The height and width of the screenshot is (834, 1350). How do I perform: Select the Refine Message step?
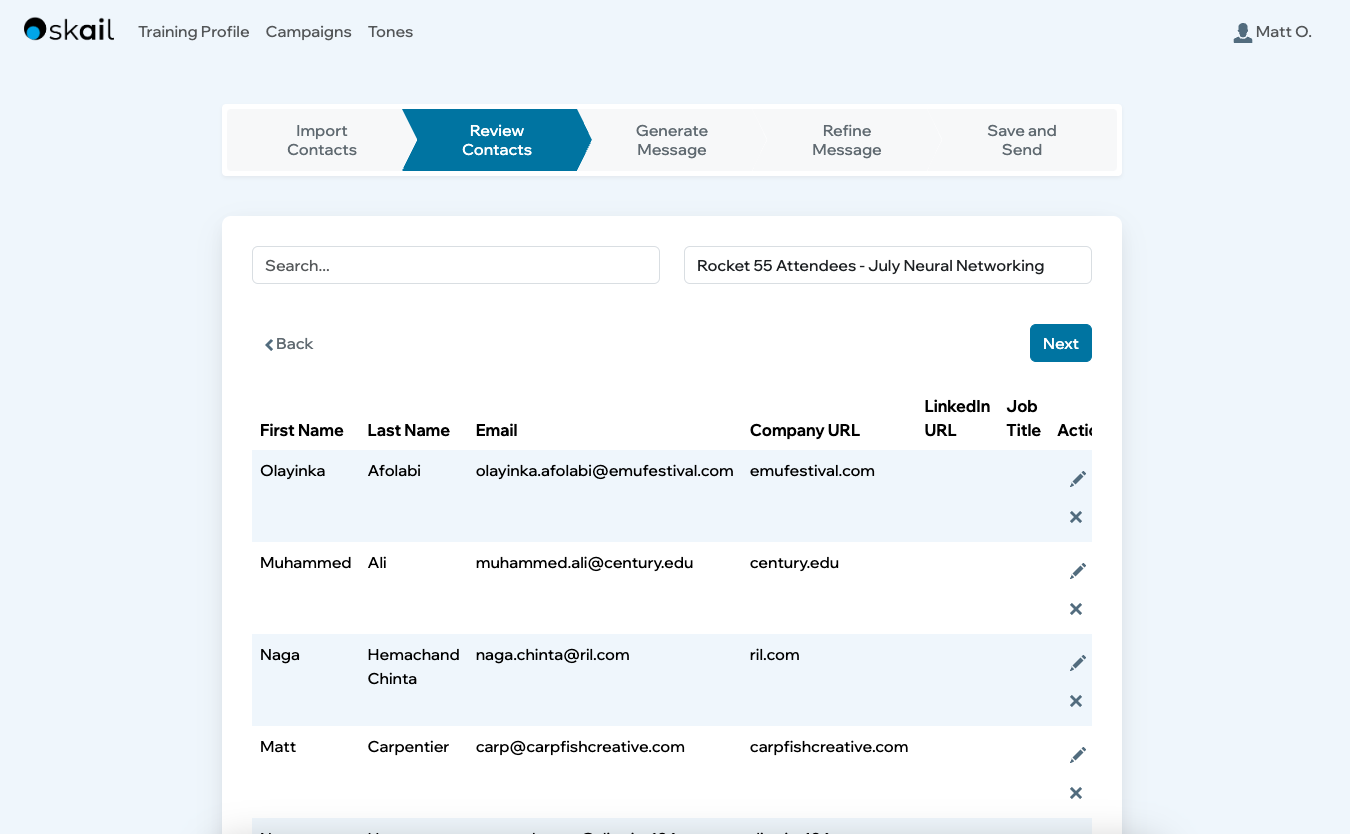[846, 140]
